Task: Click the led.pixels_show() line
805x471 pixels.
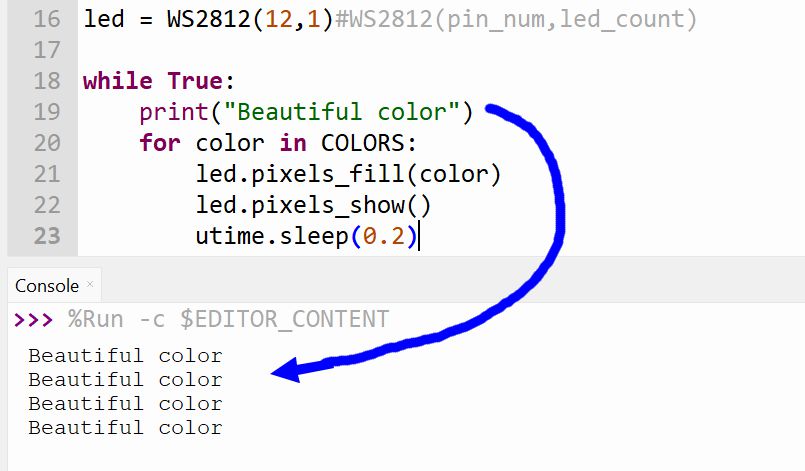Action: pos(314,205)
